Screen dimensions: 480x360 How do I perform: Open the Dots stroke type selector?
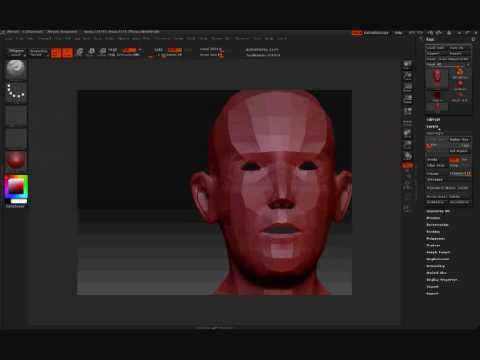[x=16, y=92]
